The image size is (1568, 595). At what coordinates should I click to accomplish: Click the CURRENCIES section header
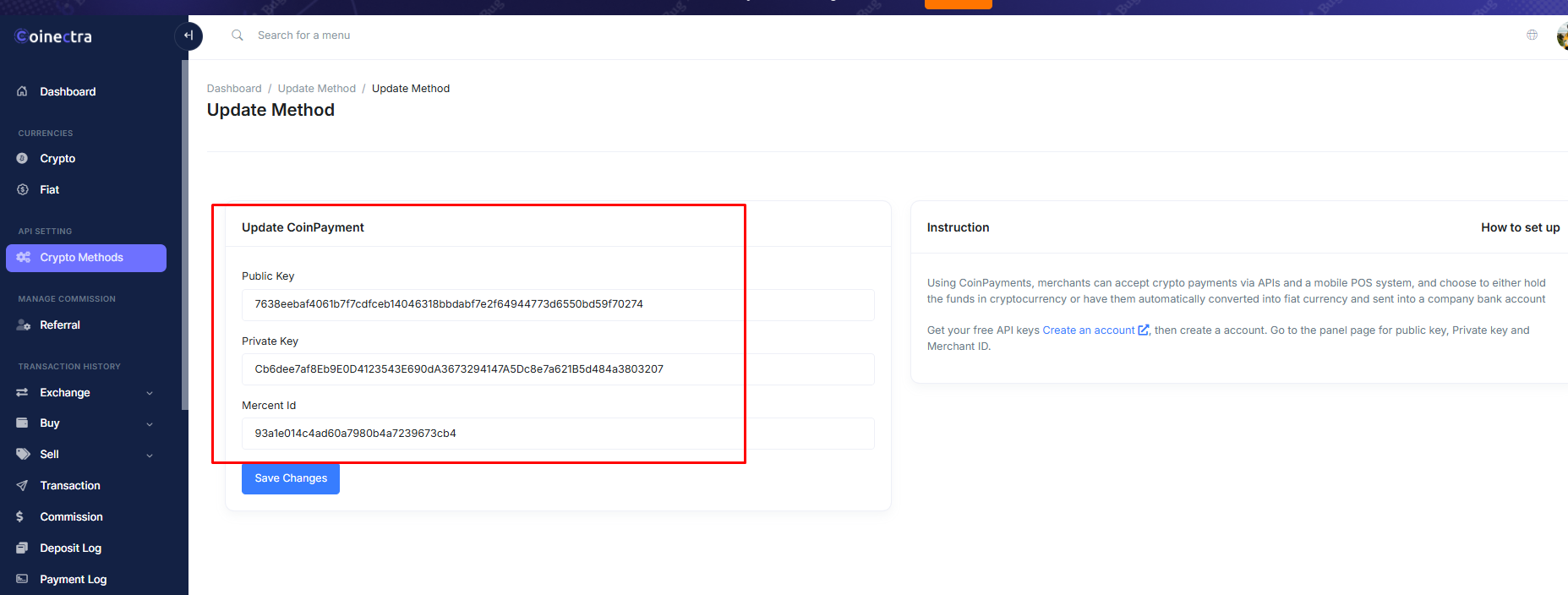coord(46,134)
